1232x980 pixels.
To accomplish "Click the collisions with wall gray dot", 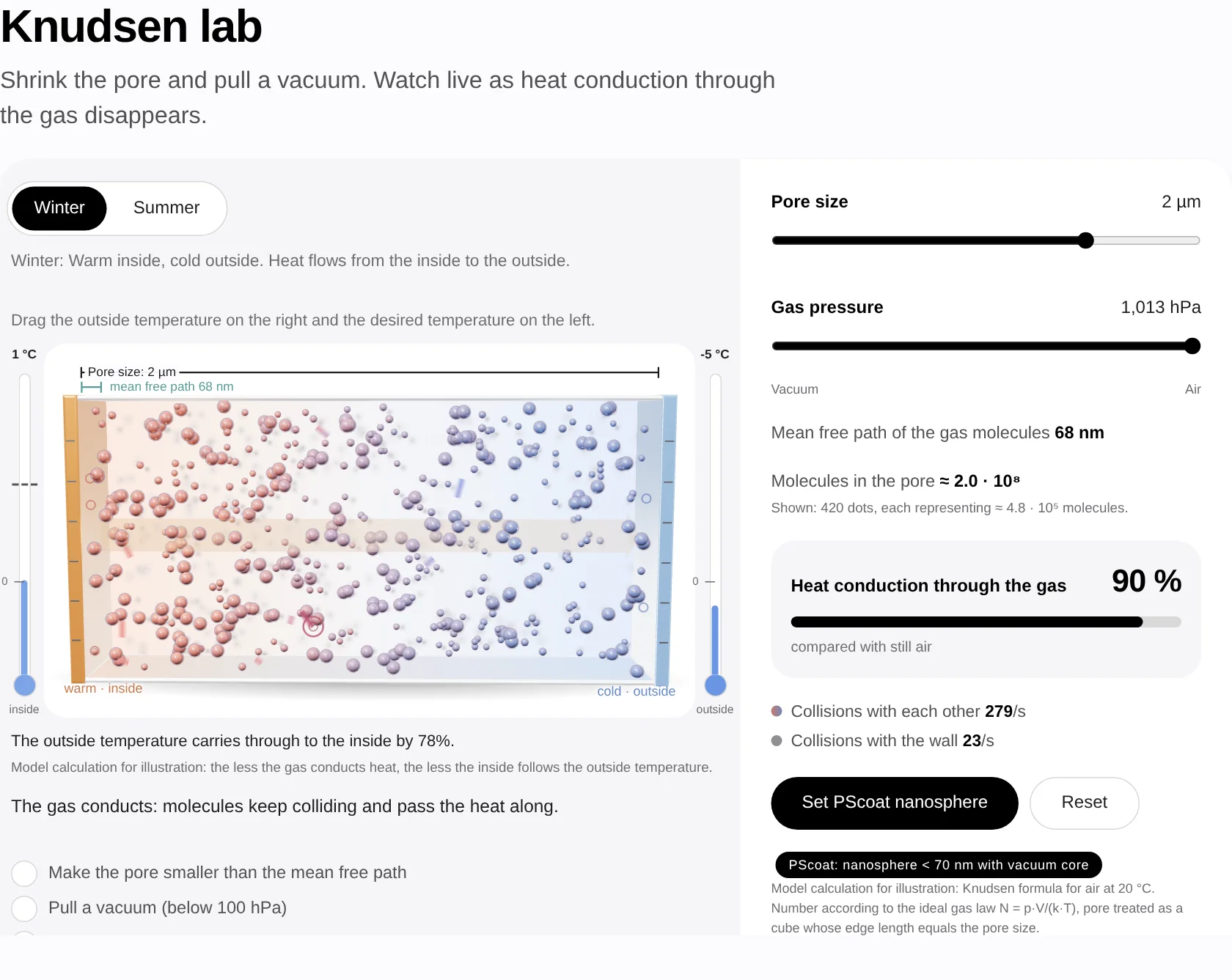I will click(777, 740).
